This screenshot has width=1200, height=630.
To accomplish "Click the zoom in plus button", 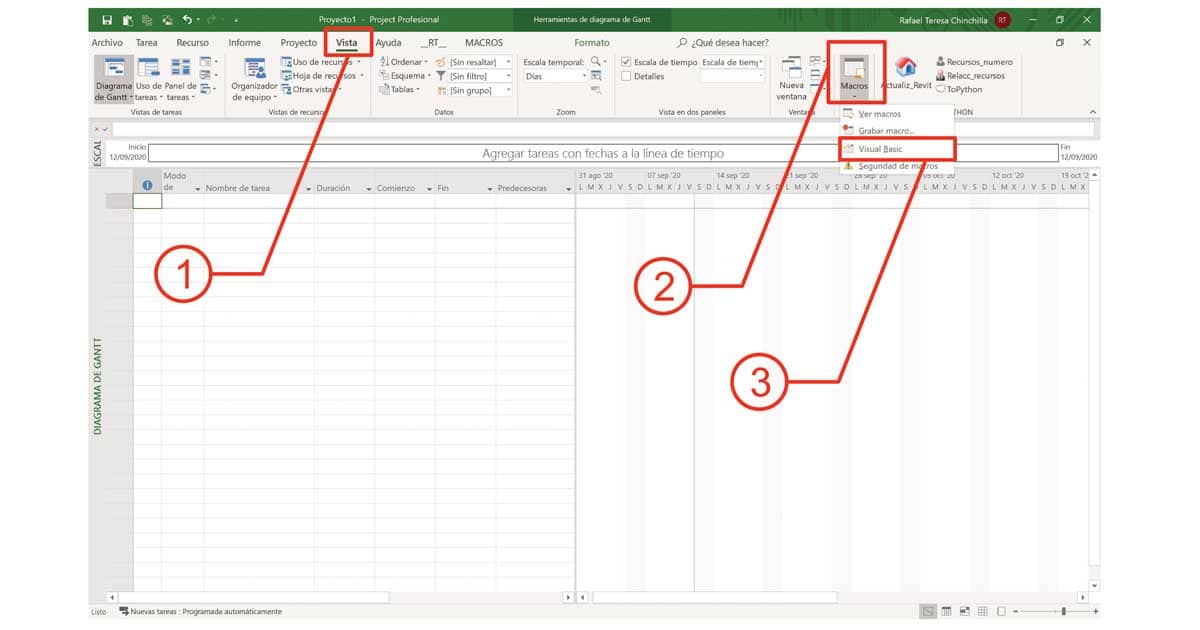I will point(1096,611).
